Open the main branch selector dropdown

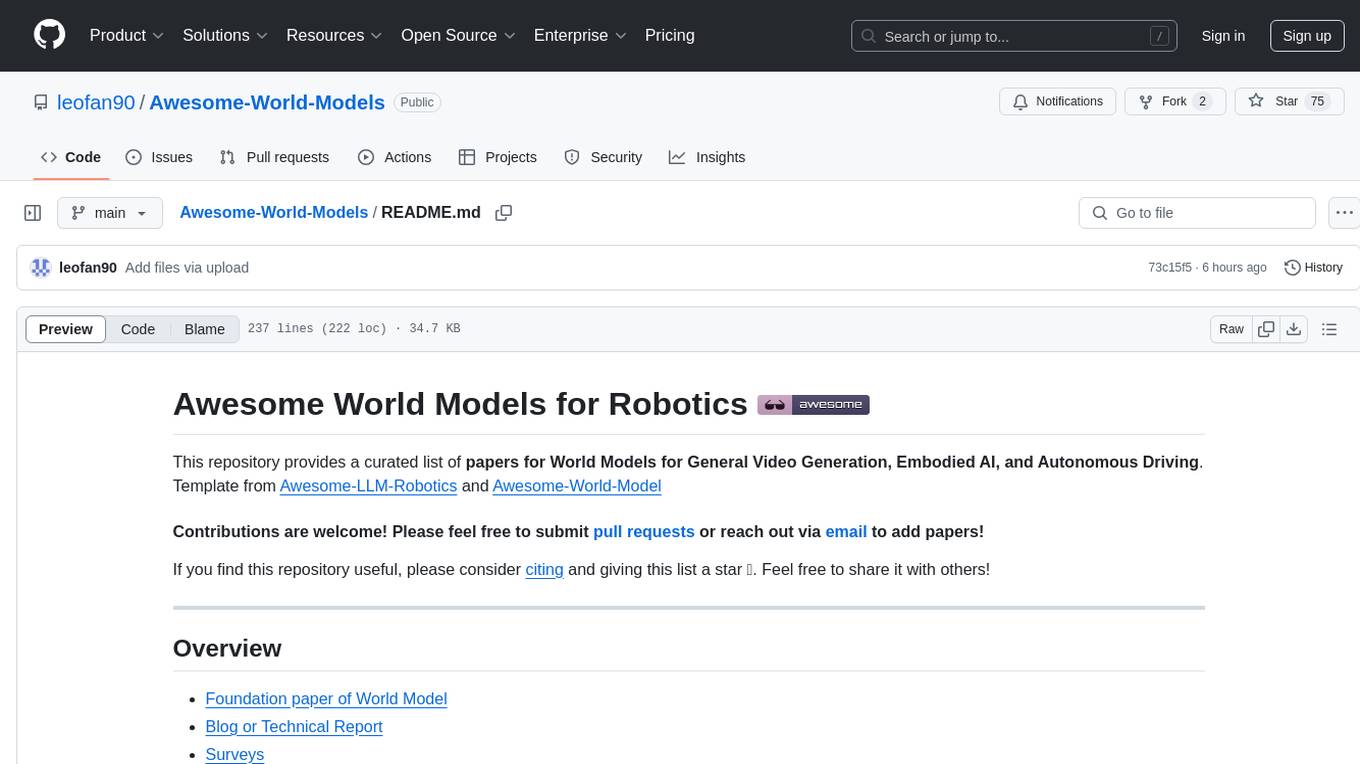pyautogui.click(x=110, y=213)
